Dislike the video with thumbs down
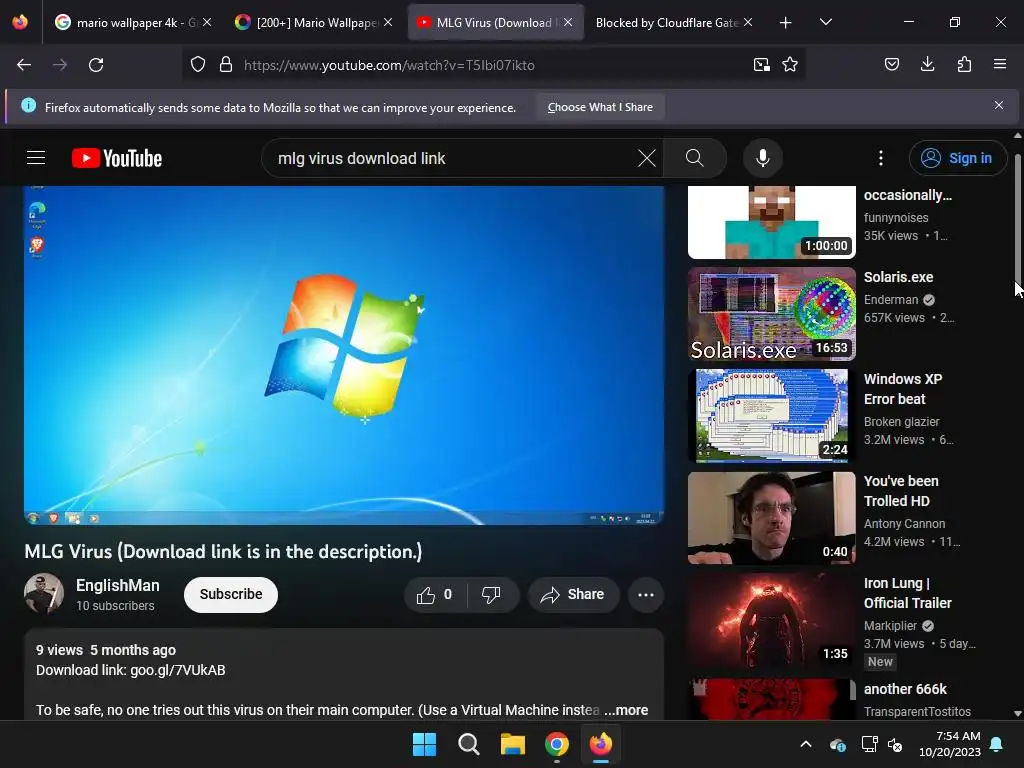 click(492, 595)
